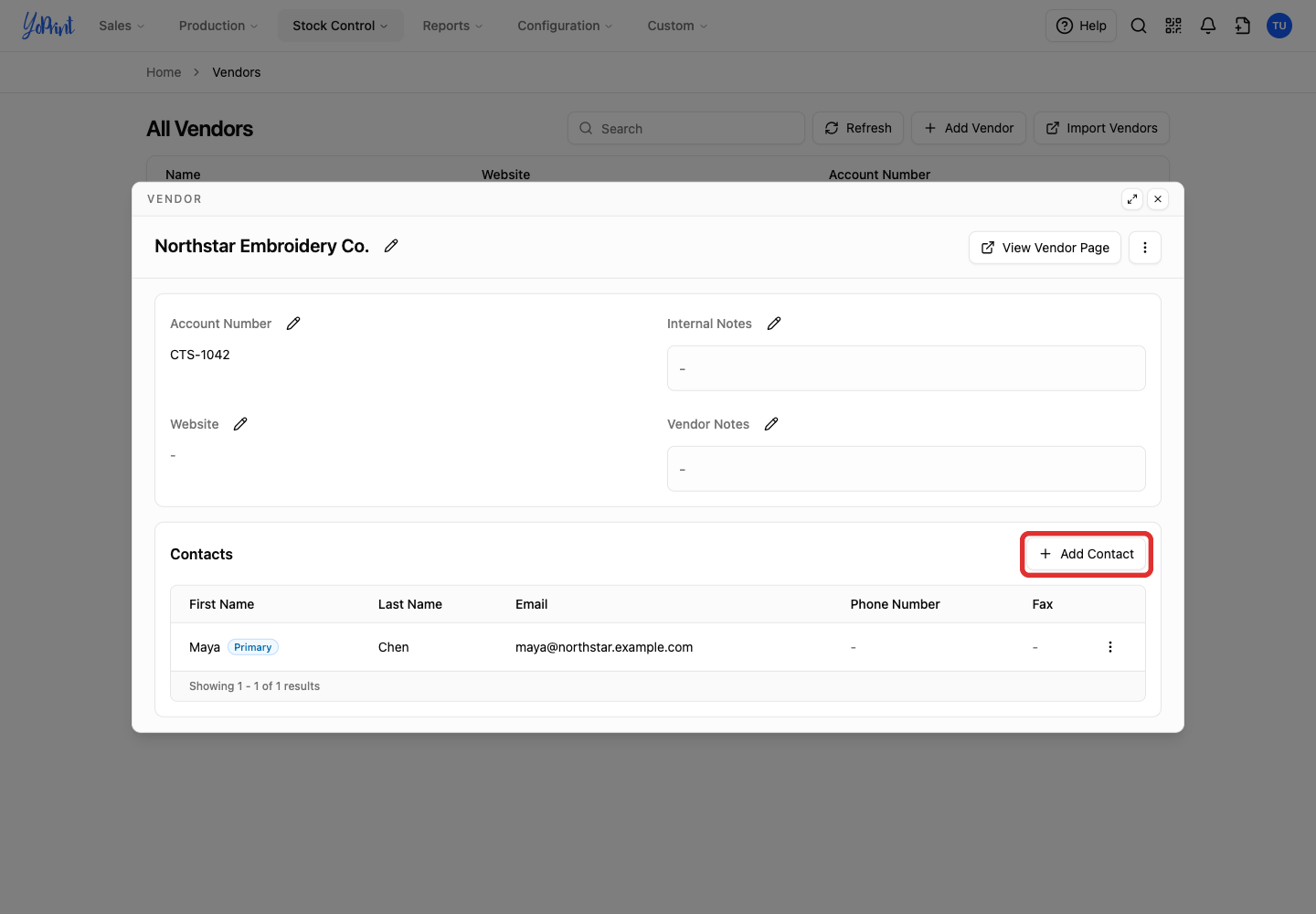Open vendor more-options kebab menu

click(x=1145, y=248)
